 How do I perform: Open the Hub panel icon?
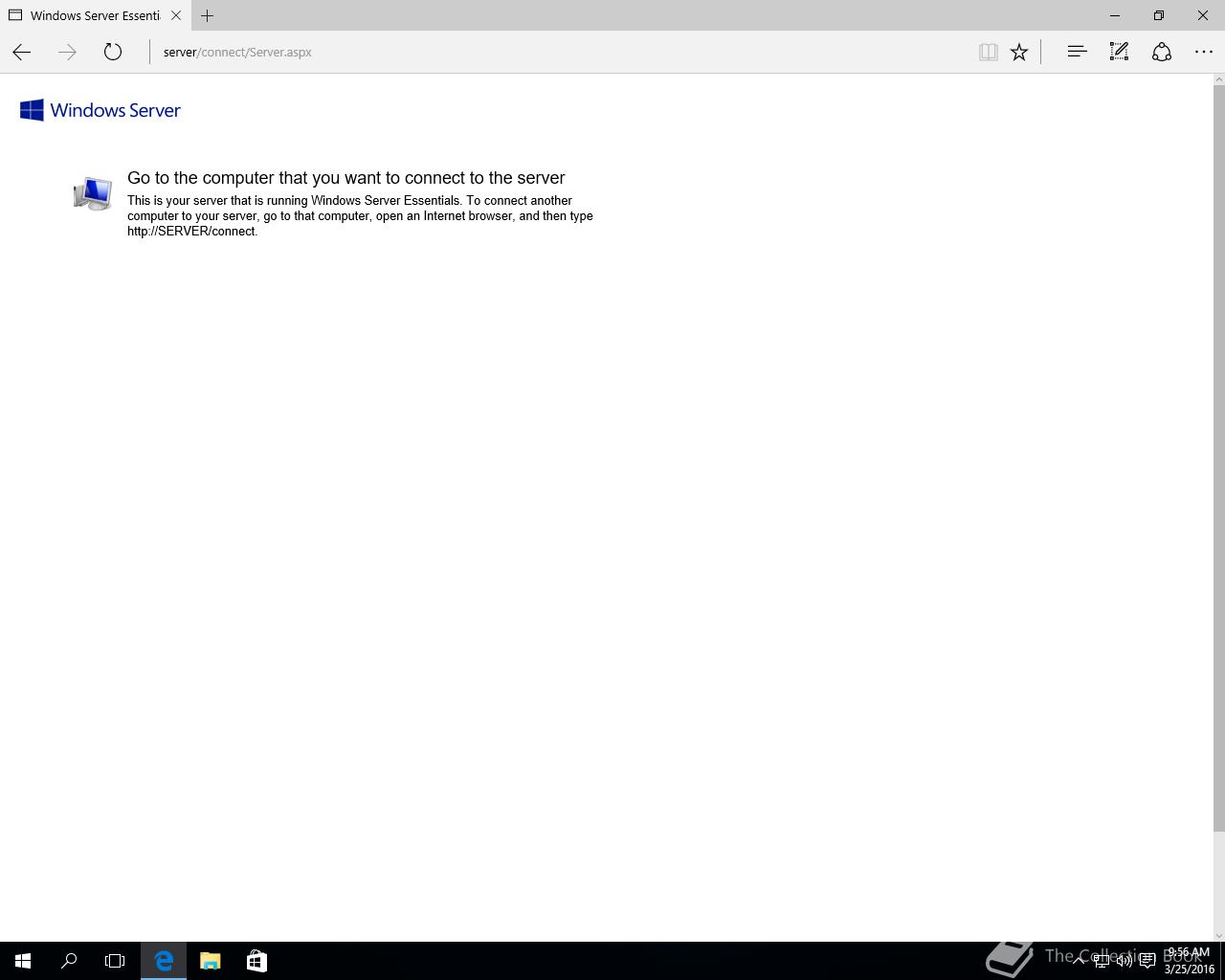(1077, 52)
